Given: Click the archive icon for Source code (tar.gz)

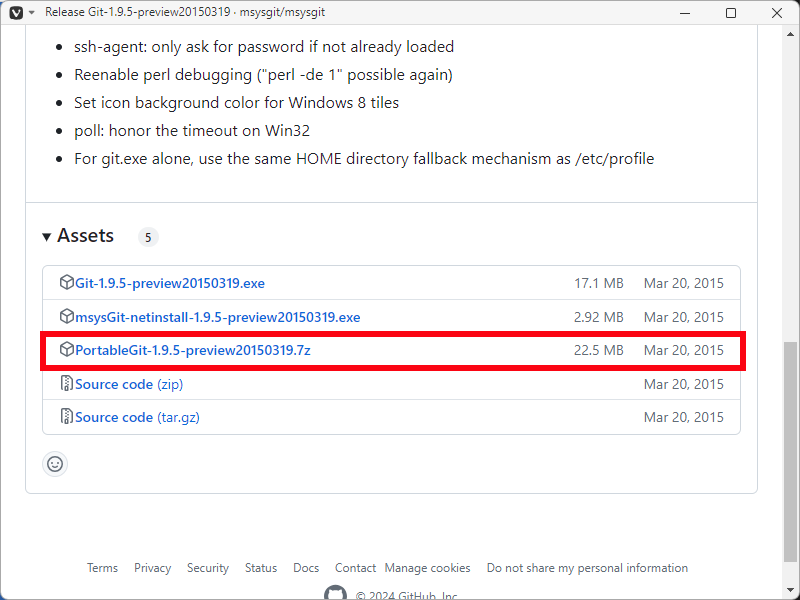Looking at the screenshot, I should pos(67,417).
